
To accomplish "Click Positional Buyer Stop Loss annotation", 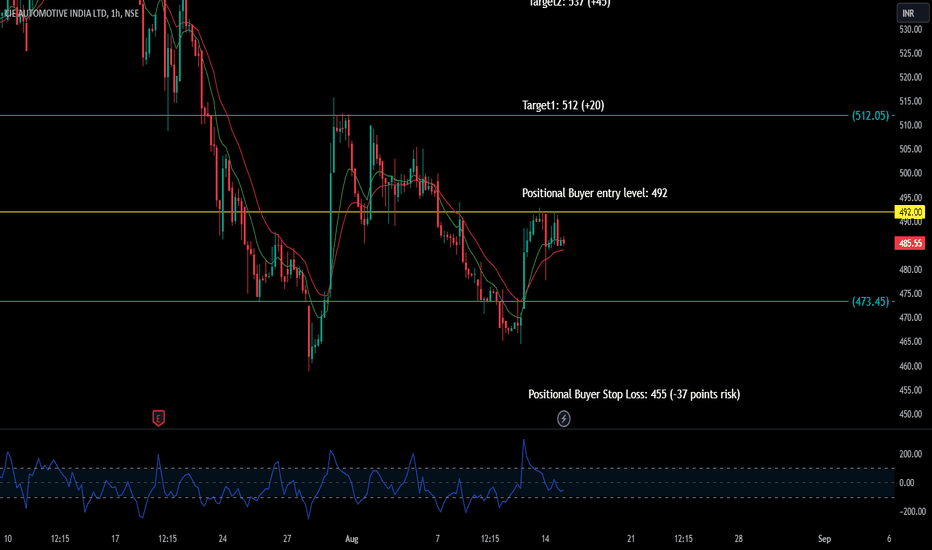I will pos(634,394).
